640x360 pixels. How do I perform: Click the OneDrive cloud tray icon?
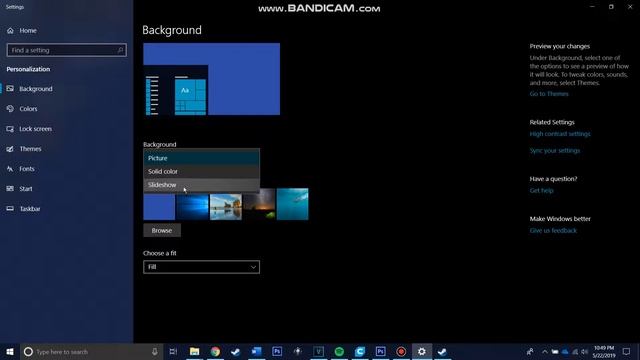tap(565, 351)
